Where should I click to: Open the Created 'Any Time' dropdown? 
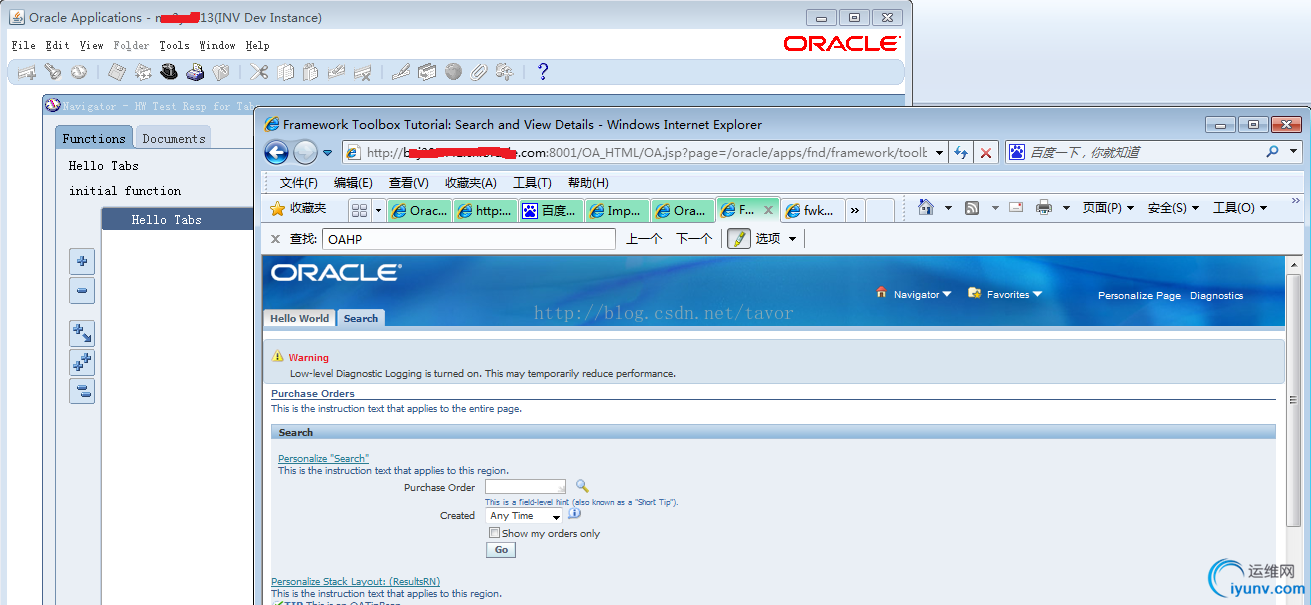click(525, 516)
